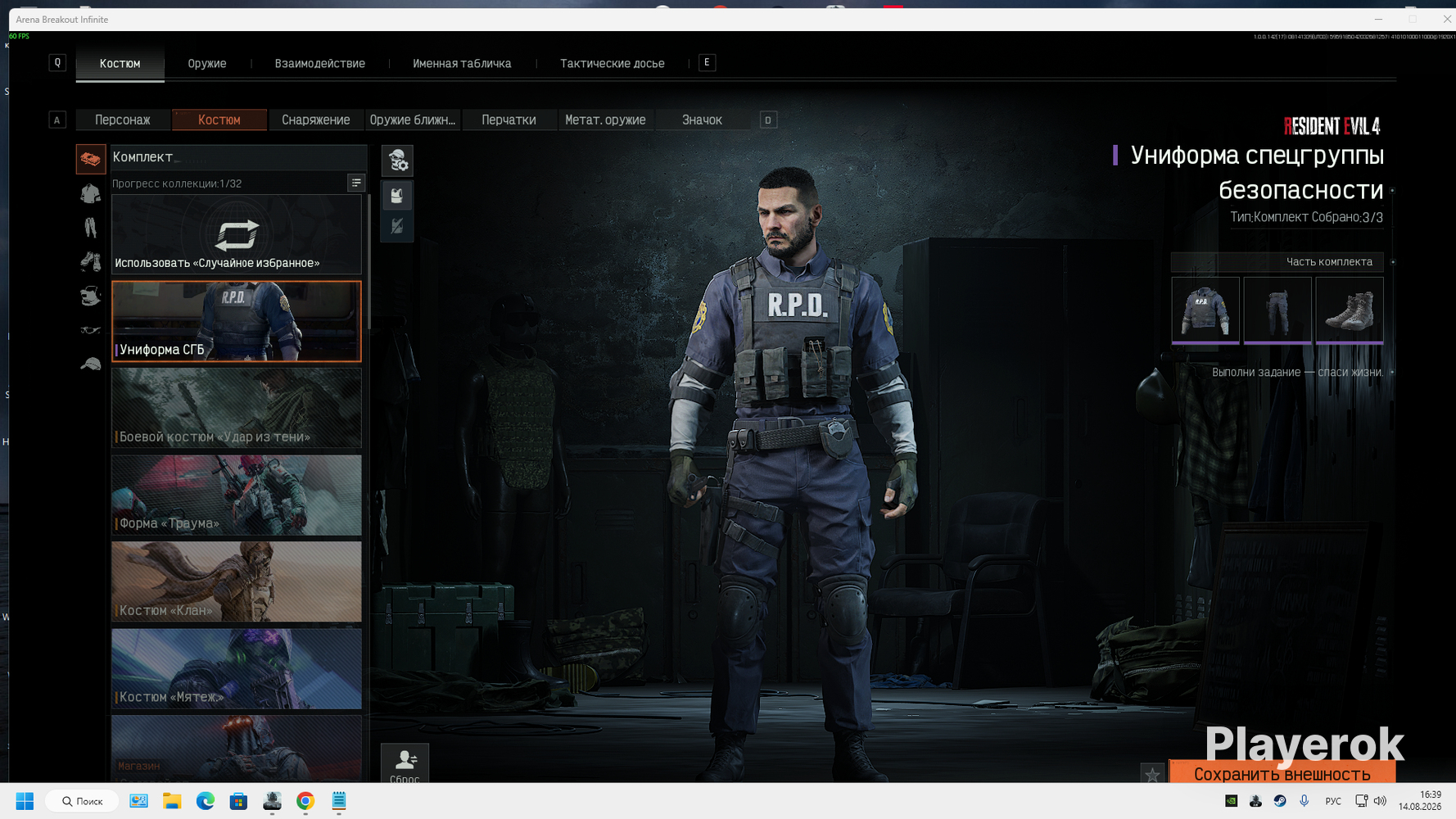Click the E next tab key hint
1456x819 pixels.
click(x=707, y=62)
